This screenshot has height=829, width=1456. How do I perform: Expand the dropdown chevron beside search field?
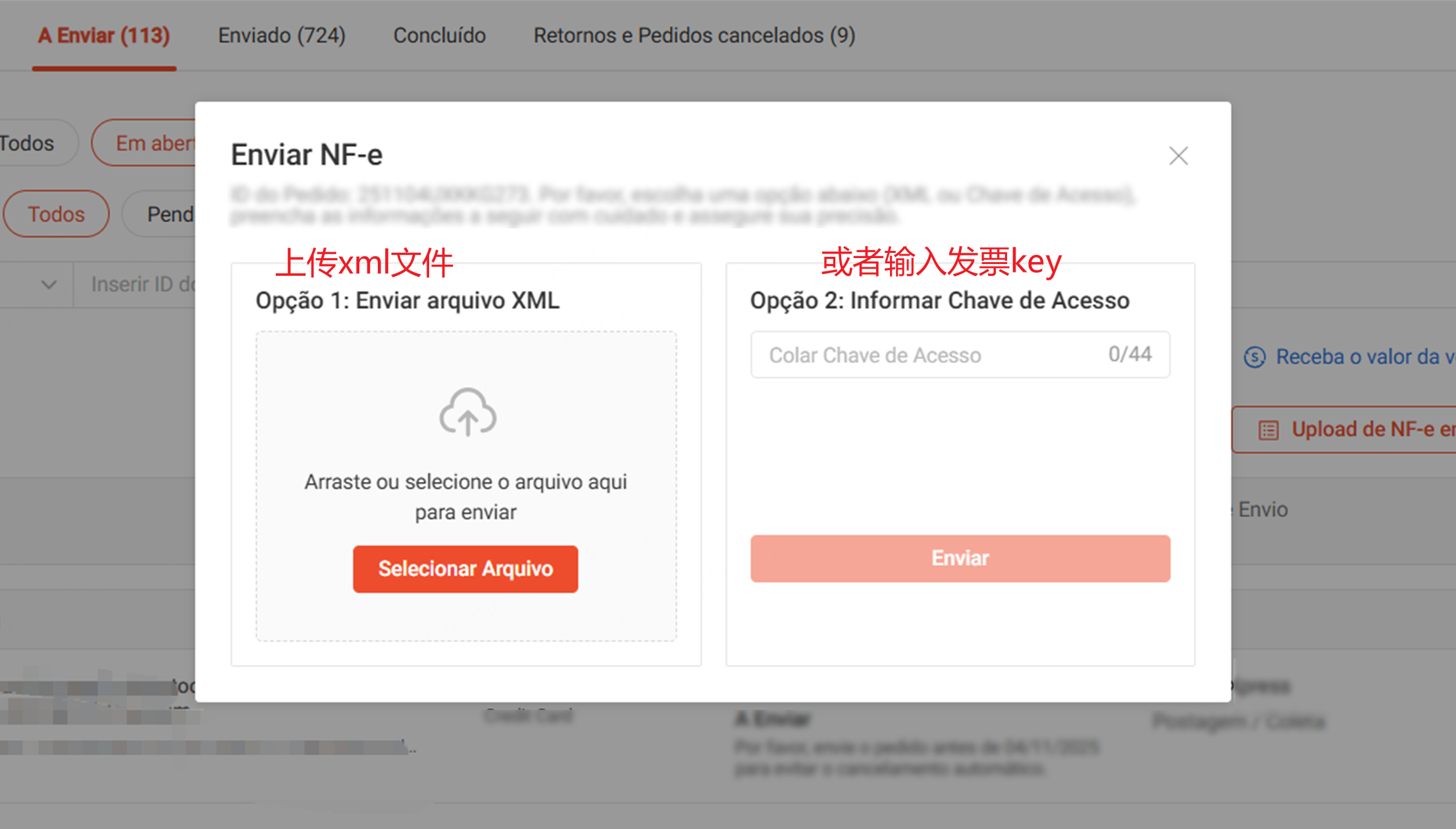[49, 284]
